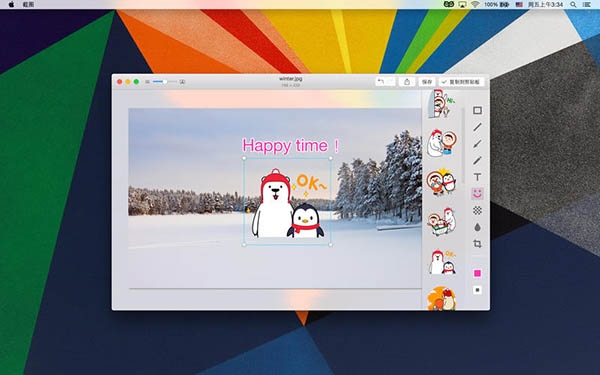Open the share button menu
Viewport: 600px width, 375px height.
click(407, 82)
